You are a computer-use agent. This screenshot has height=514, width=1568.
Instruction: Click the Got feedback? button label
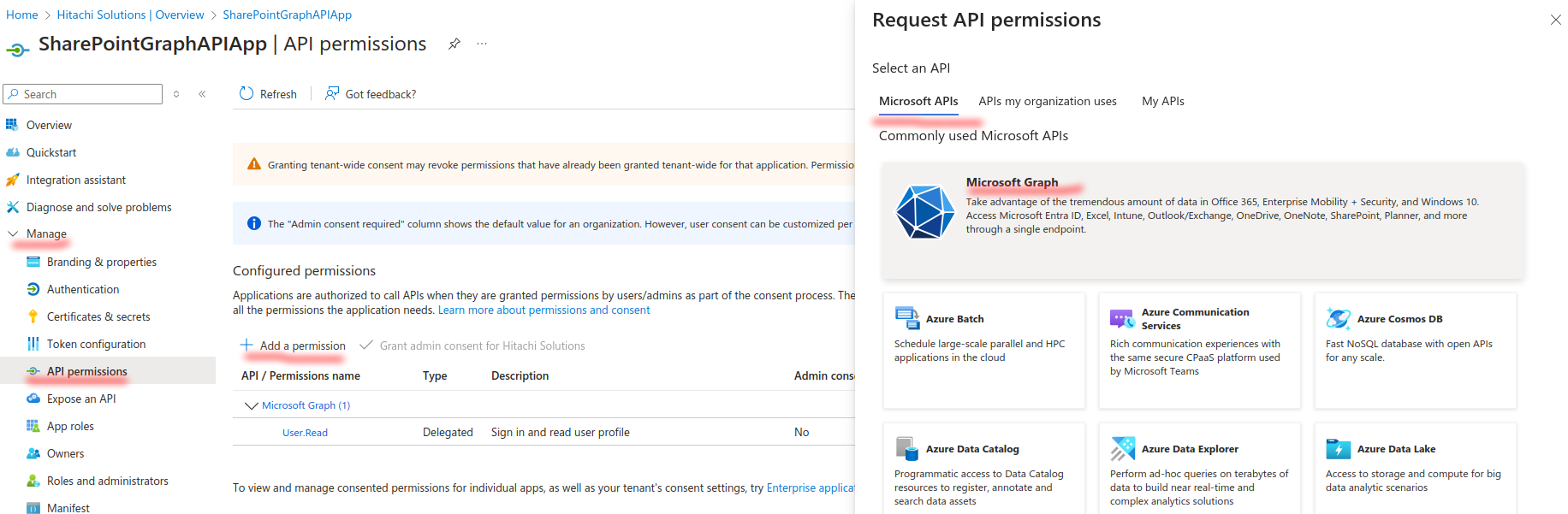click(381, 94)
